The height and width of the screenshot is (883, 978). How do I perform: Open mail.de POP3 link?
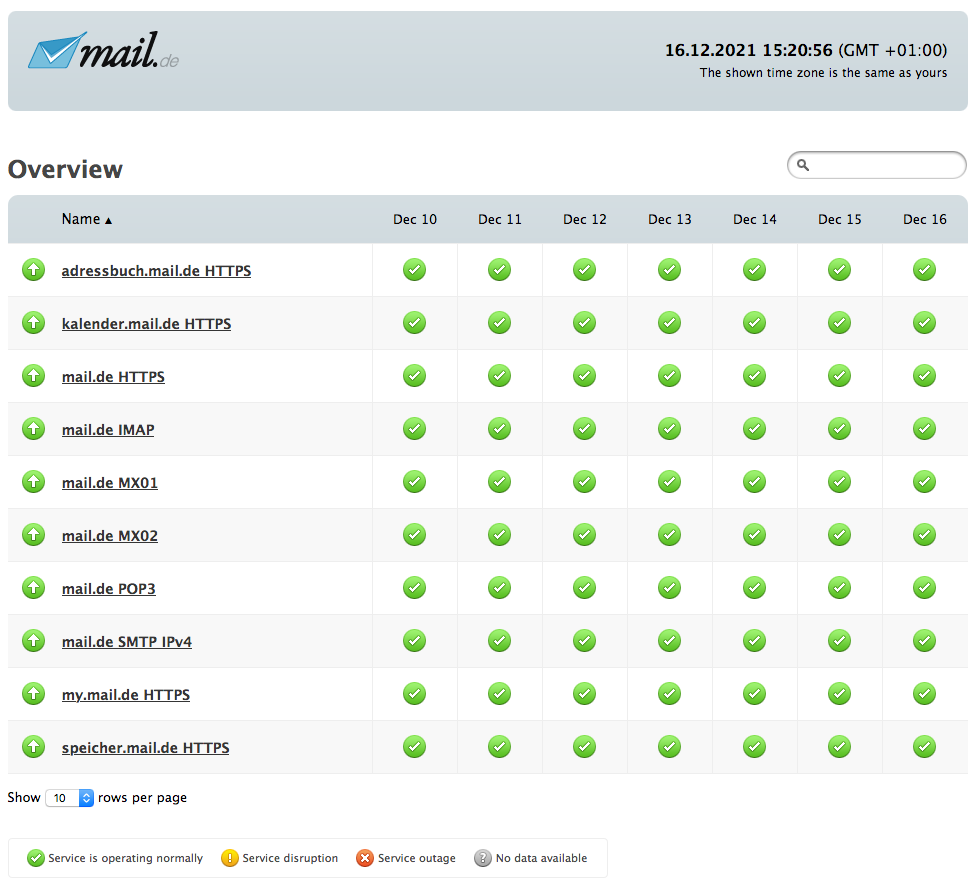pos(109,589)
